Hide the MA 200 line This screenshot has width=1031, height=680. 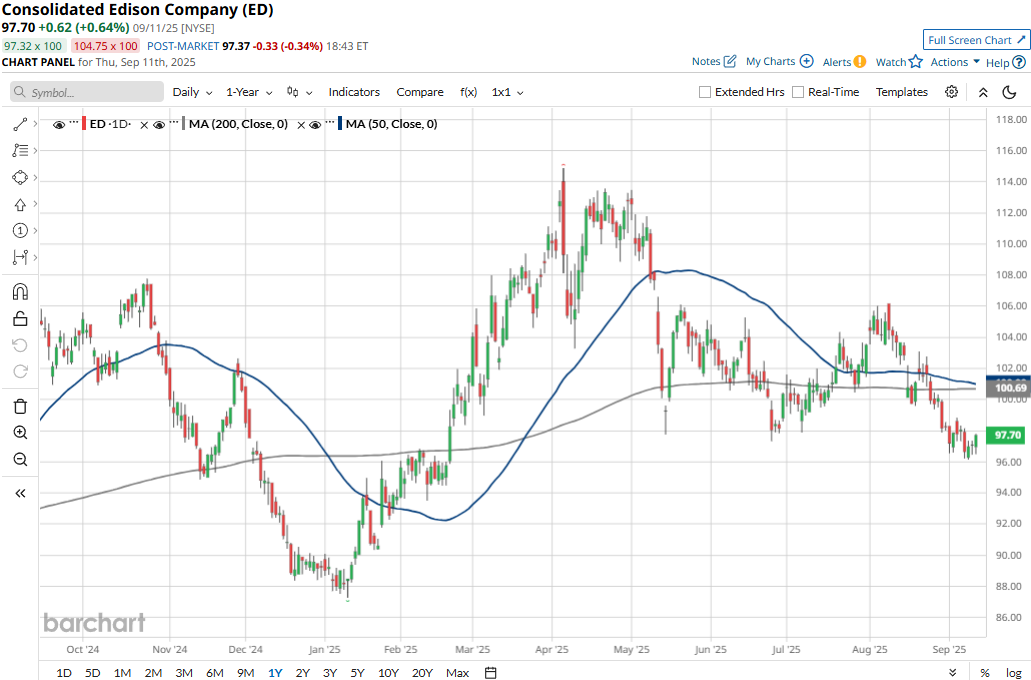coord(158,124)
